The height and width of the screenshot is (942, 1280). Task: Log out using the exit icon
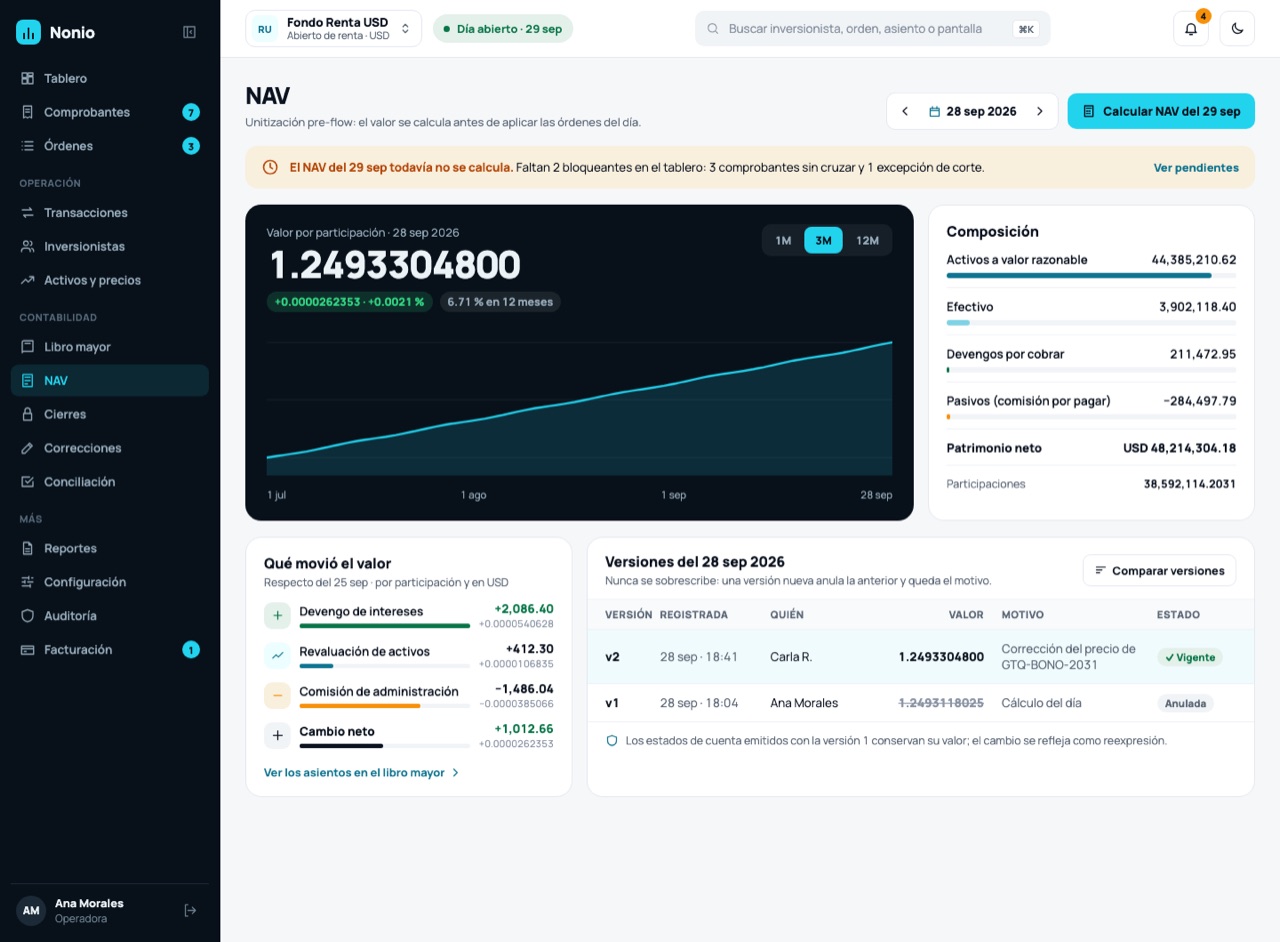tap(190, 910)
